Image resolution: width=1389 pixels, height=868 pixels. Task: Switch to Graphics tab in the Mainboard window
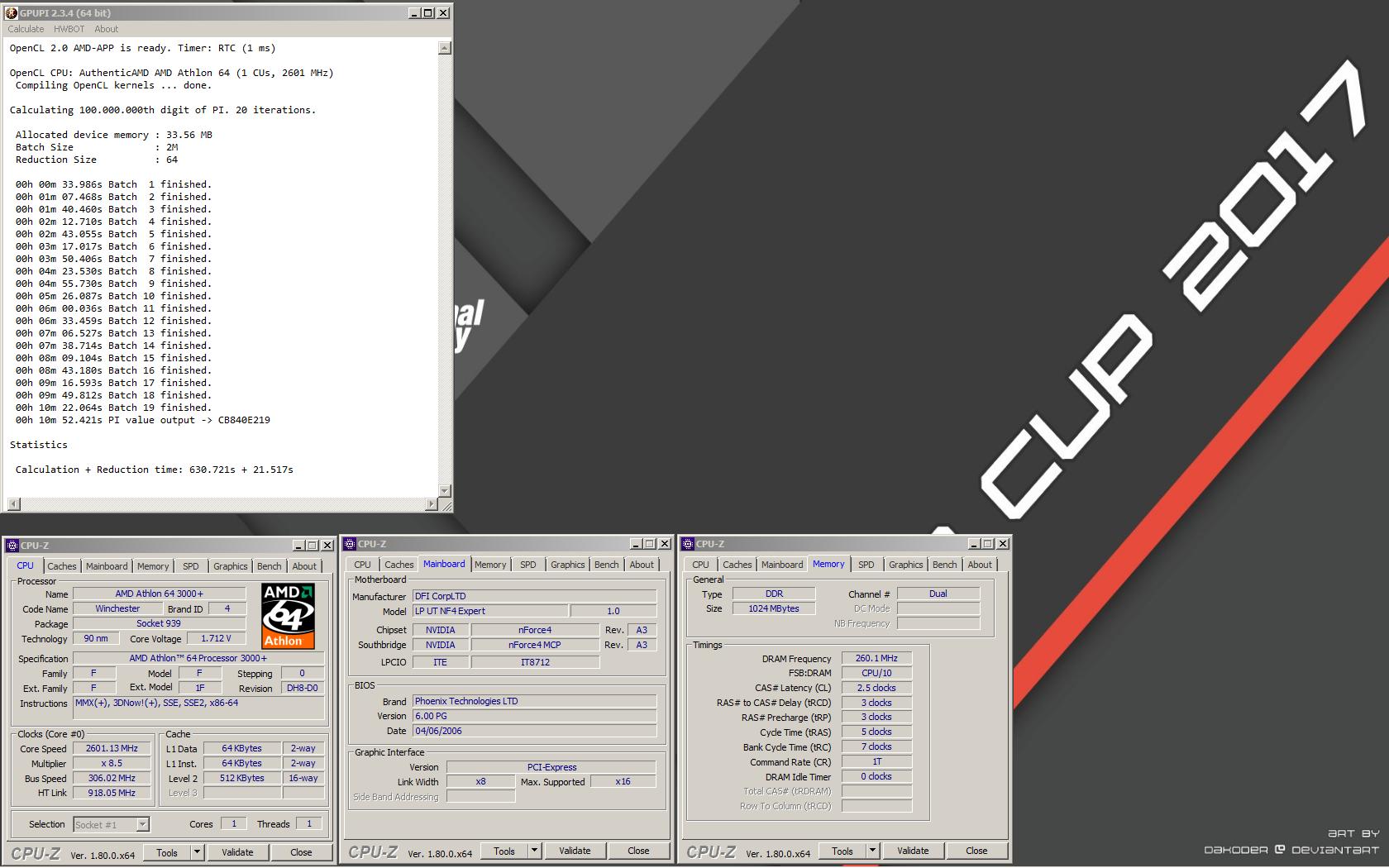[568, 565]
